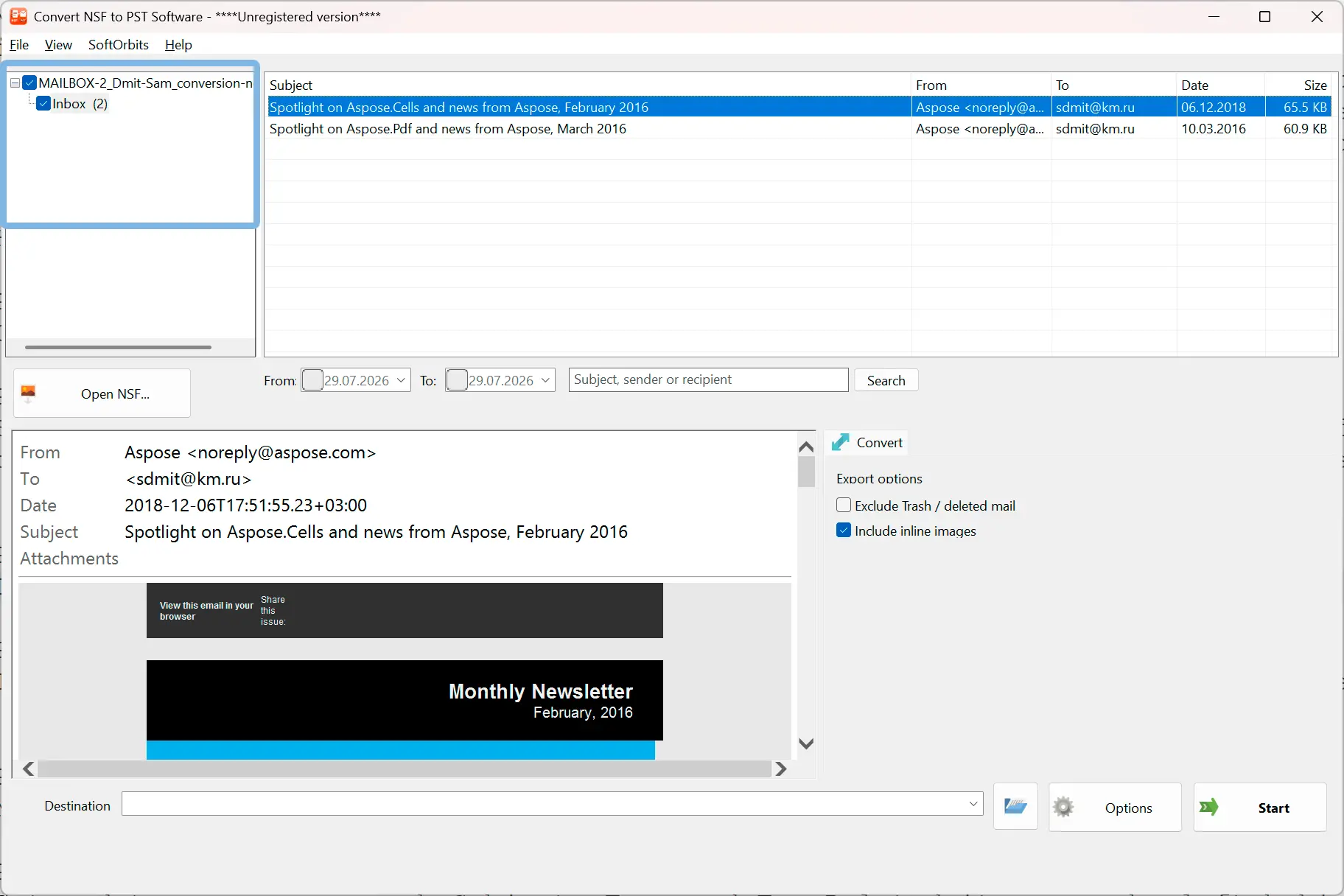Click the Open NSF... button

(102, 393)
